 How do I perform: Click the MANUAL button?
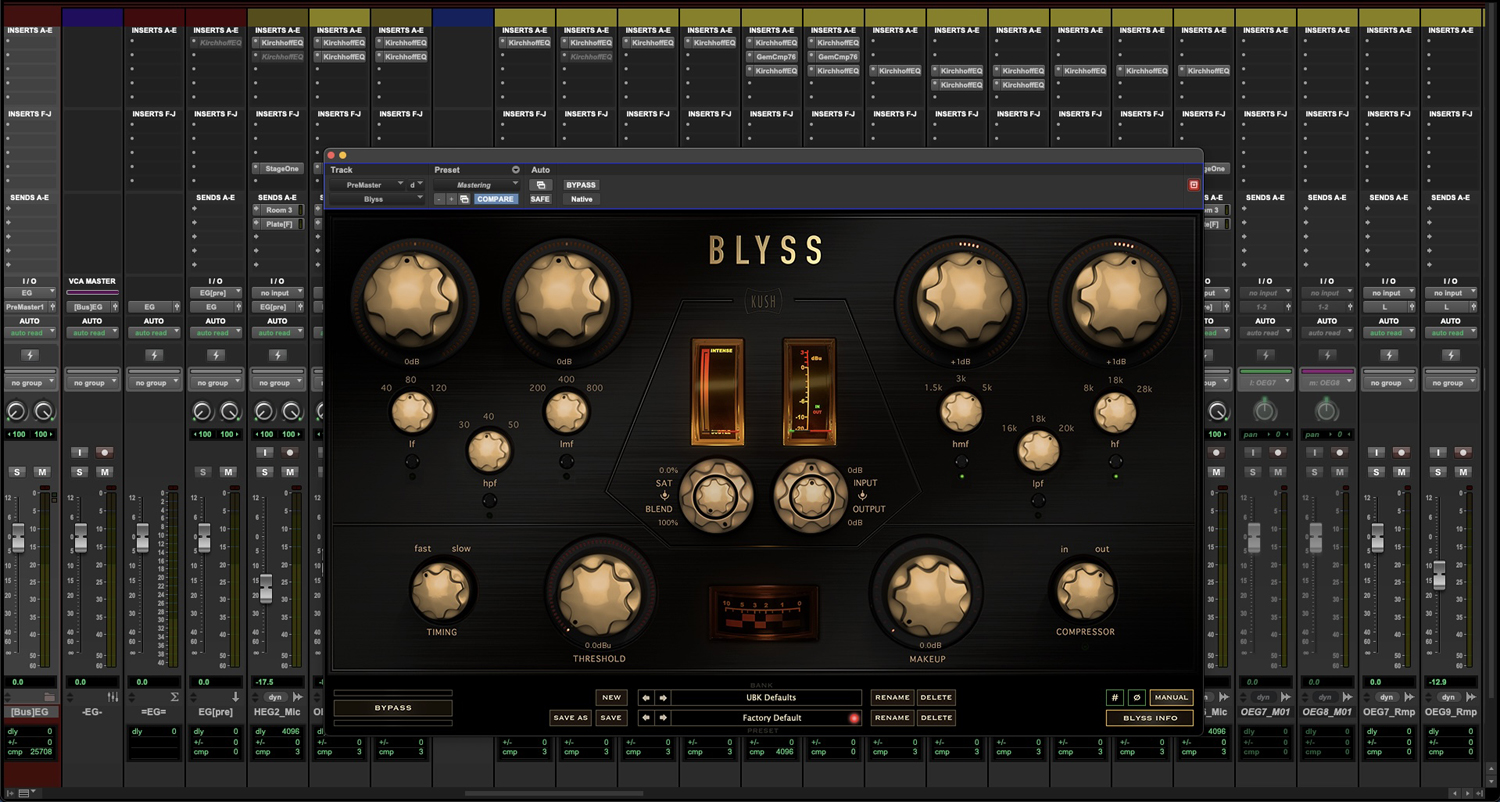point(1171,697)
